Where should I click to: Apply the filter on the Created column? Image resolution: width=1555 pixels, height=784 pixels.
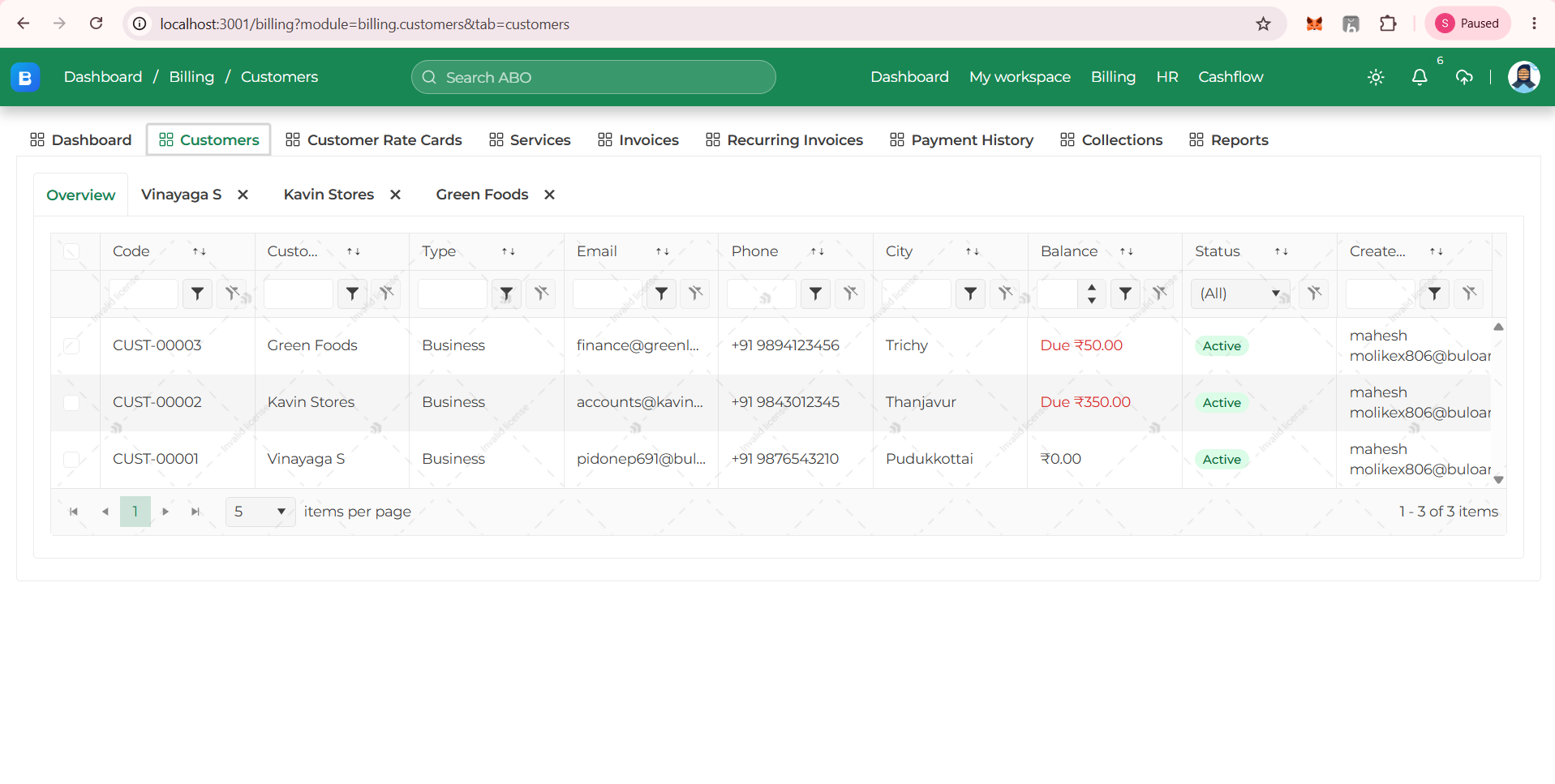click(x=1434, y=293)
